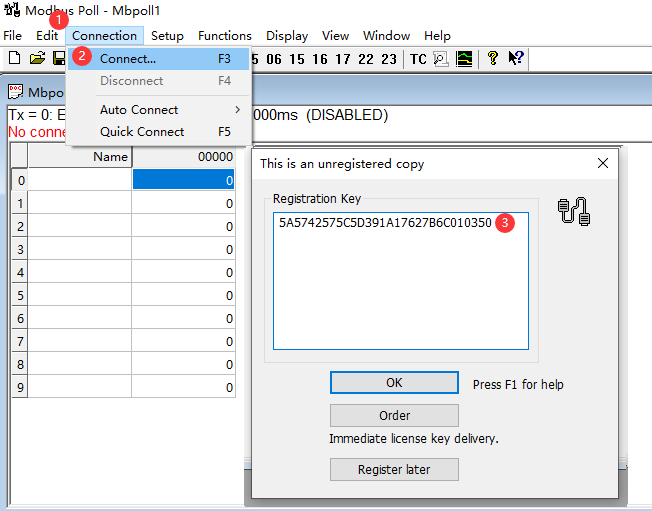Click the 00000 column header

click(183, 157)
